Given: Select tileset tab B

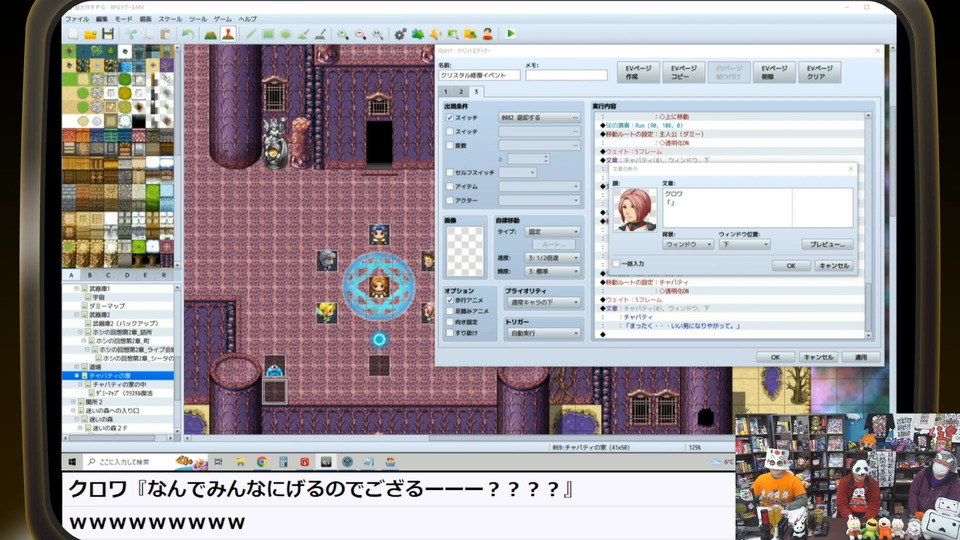Looking at the screenshot, I should (89, 275).
